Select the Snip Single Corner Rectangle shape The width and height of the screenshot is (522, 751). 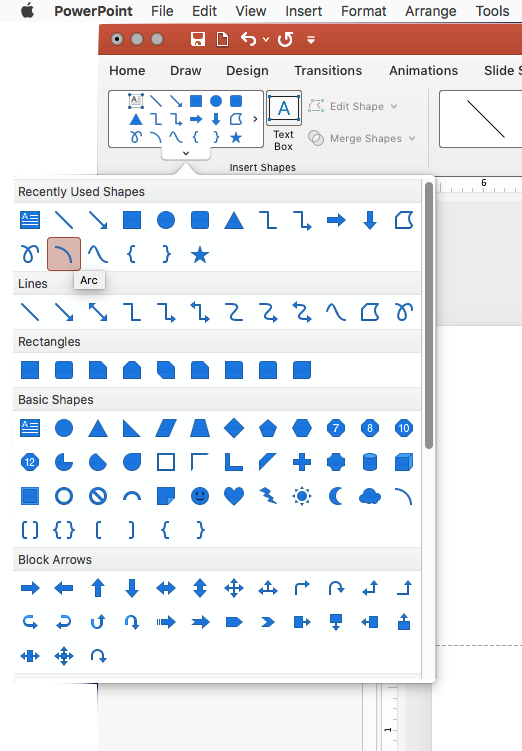click(x=98, y=370)
